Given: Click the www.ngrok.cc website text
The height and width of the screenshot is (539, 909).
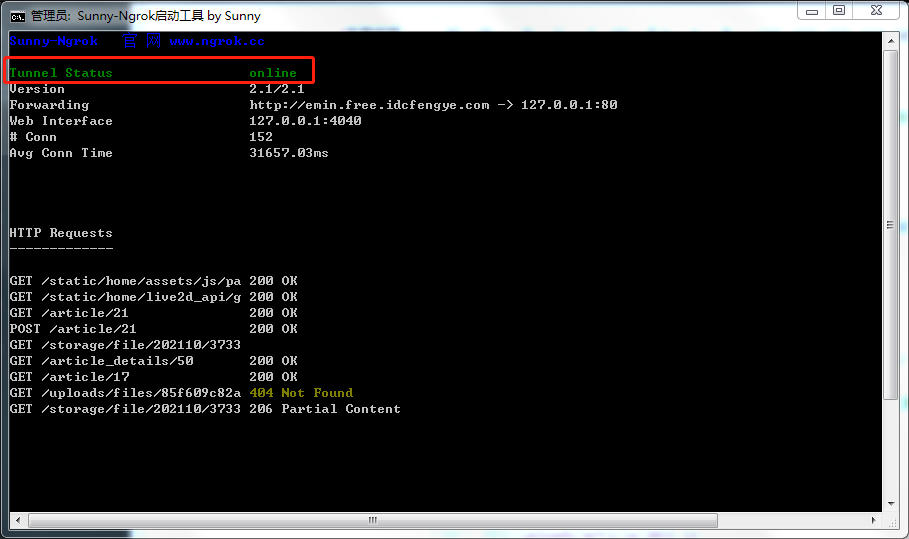Looking at the screenshot, I should [x=217, y=41].
